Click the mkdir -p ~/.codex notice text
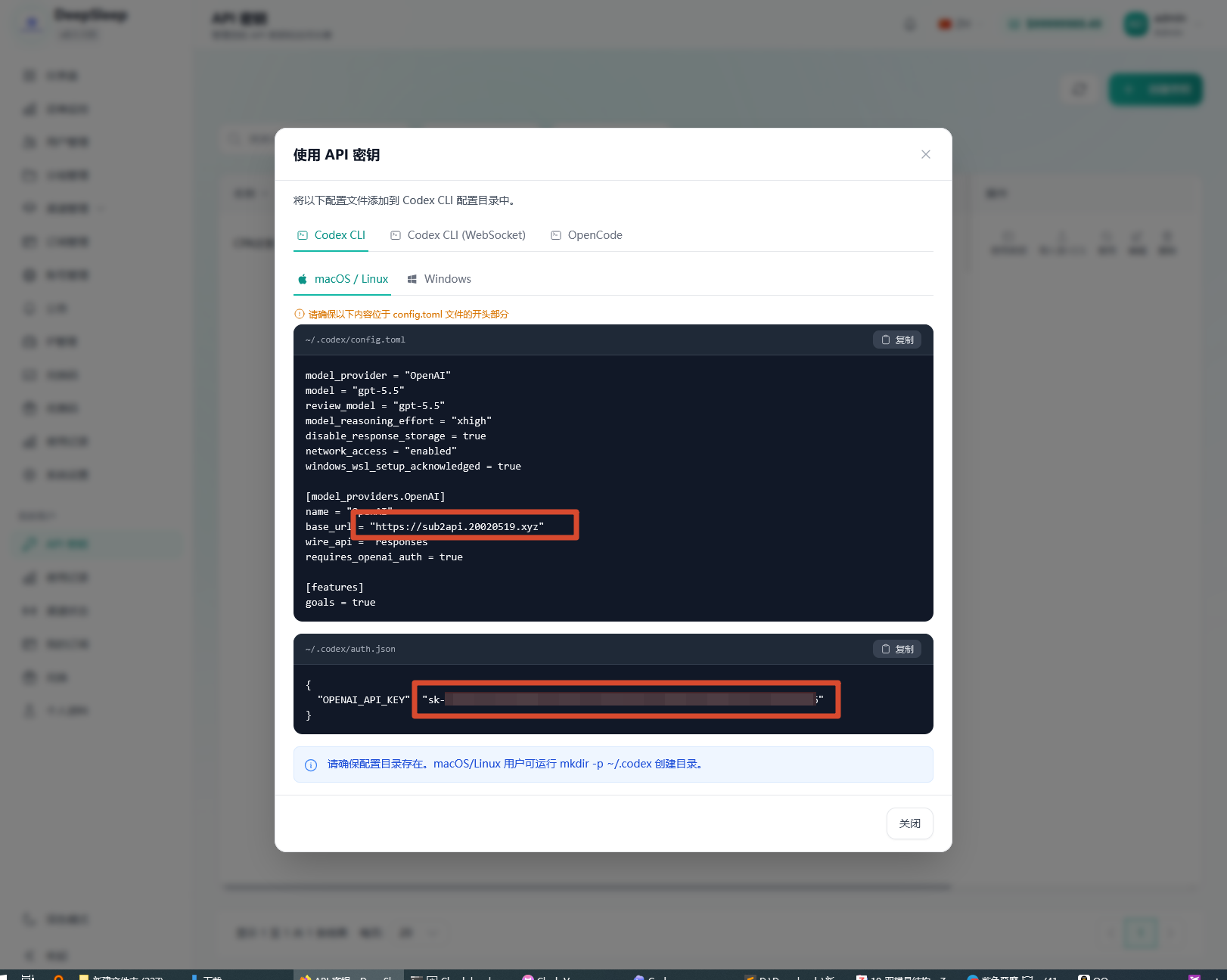Image resolution: width=1227 pixels, height=980 pixels. pos(517,764)
